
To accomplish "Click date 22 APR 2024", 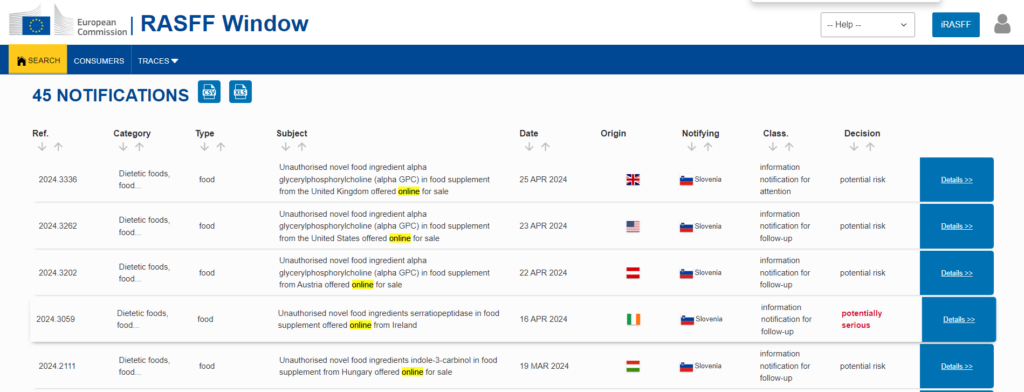I will tap(544, 273).
